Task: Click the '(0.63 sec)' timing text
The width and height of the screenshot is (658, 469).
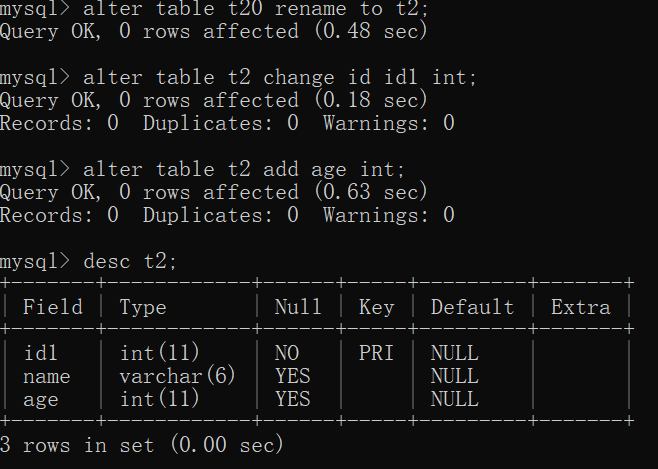Action: 370,192
